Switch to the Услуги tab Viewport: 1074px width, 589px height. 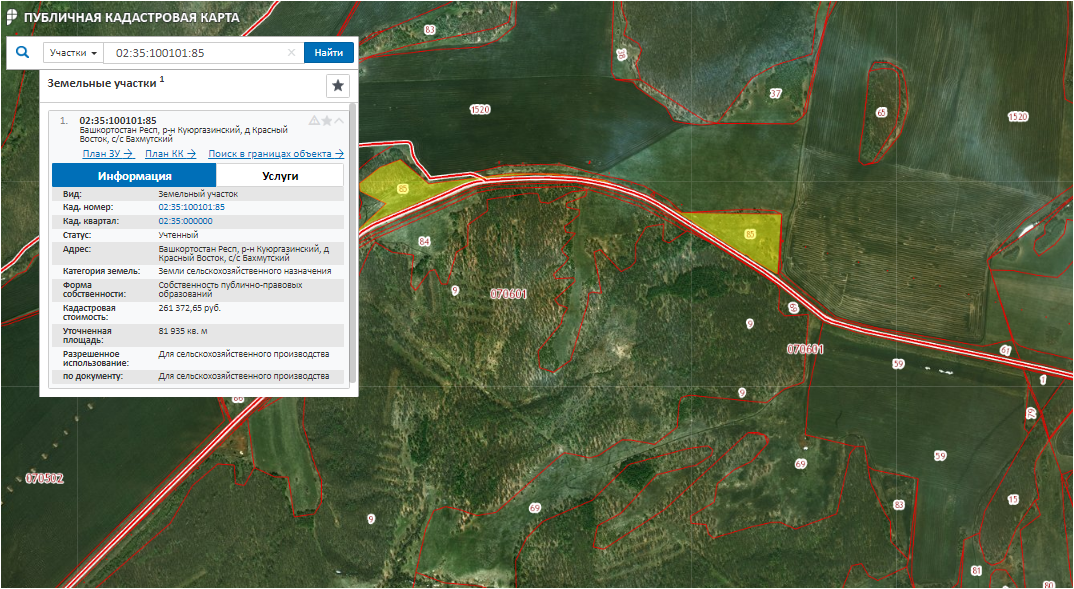280,175
